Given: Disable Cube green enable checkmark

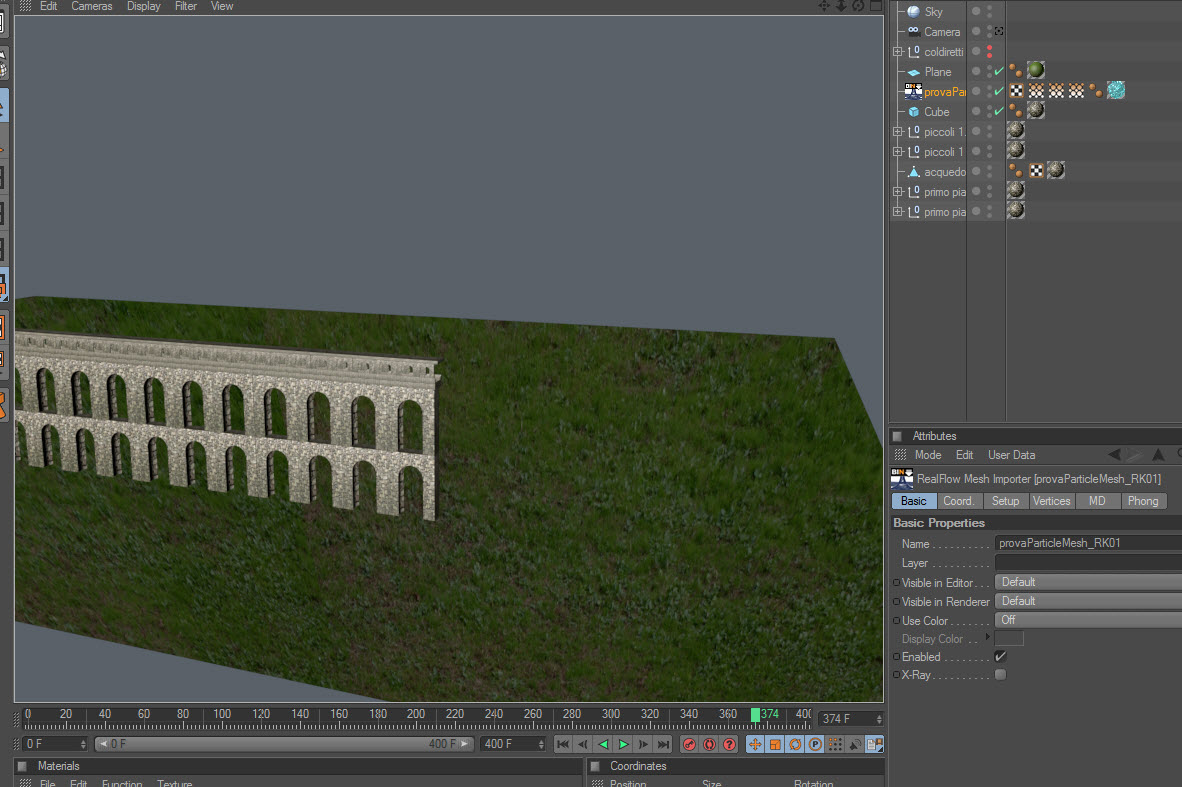Looking at the screenshot, I should pyautogui.click(x=999, y=112).
